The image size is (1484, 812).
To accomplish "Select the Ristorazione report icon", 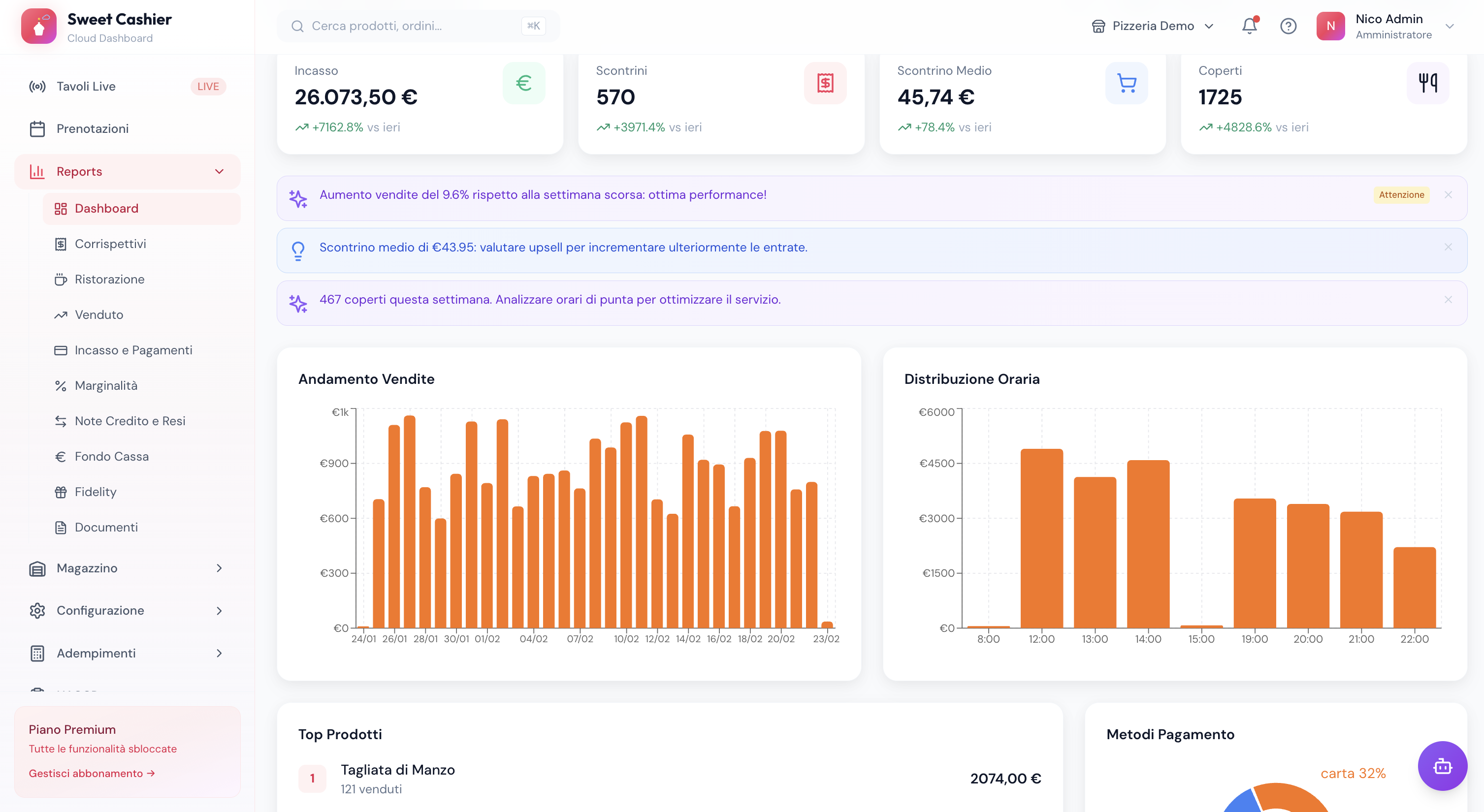I will (61, 280).
